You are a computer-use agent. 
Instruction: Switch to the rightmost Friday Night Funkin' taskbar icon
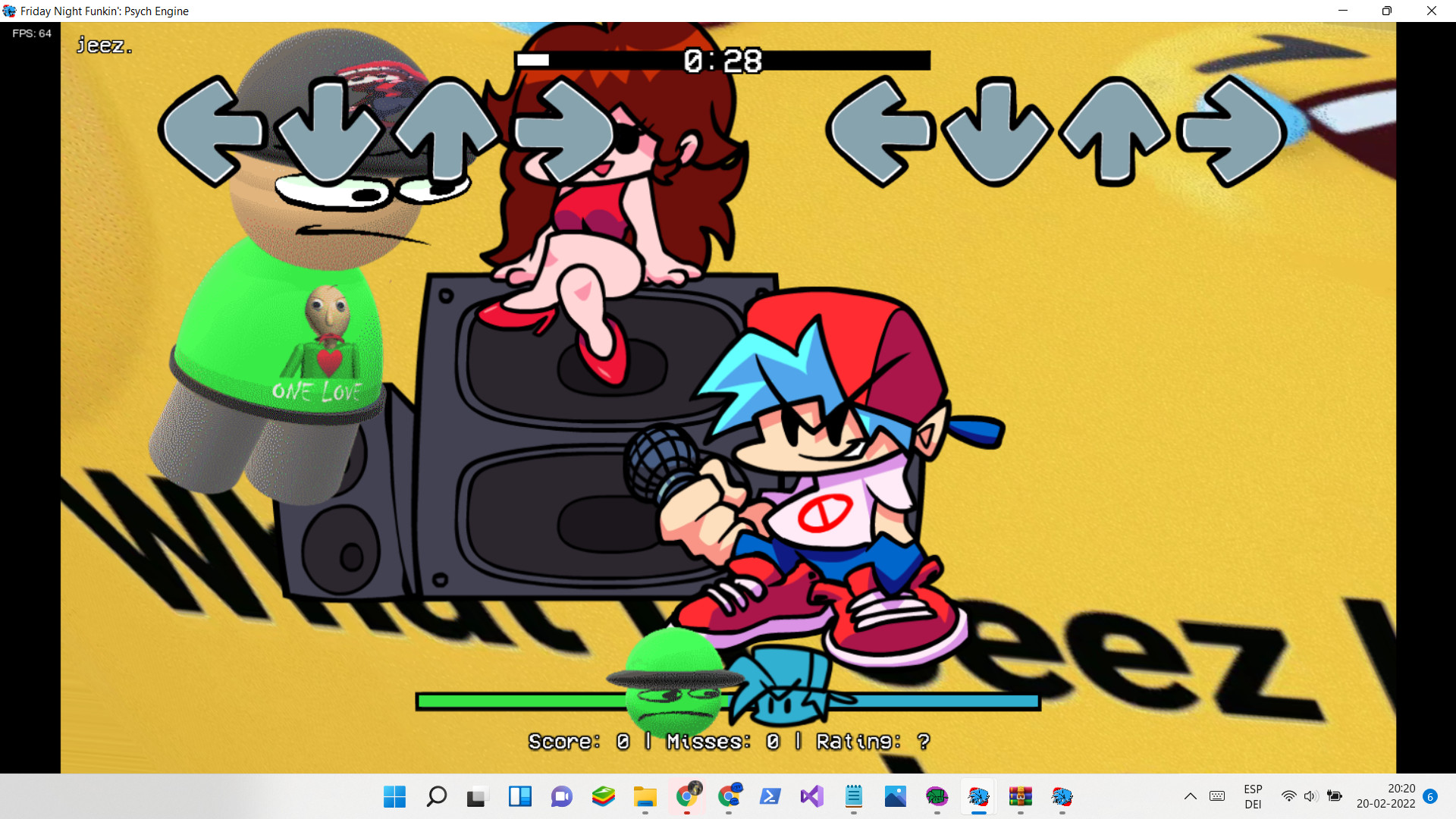[x=1062, y=796]
